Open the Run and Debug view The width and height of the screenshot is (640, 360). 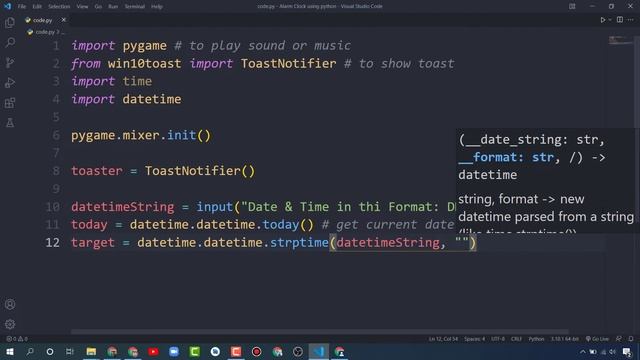tap(10, 82)
